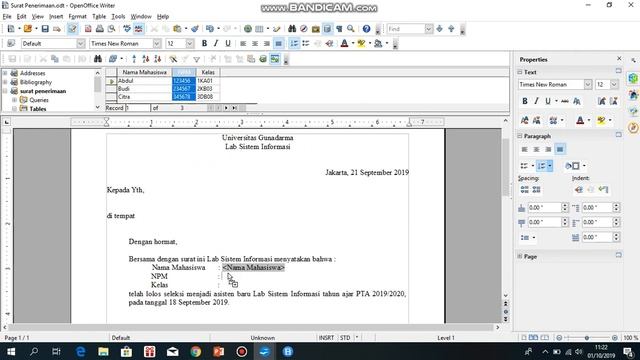Toggle AutoSpellcheck in standard toolbar

(x=139, y=29)
